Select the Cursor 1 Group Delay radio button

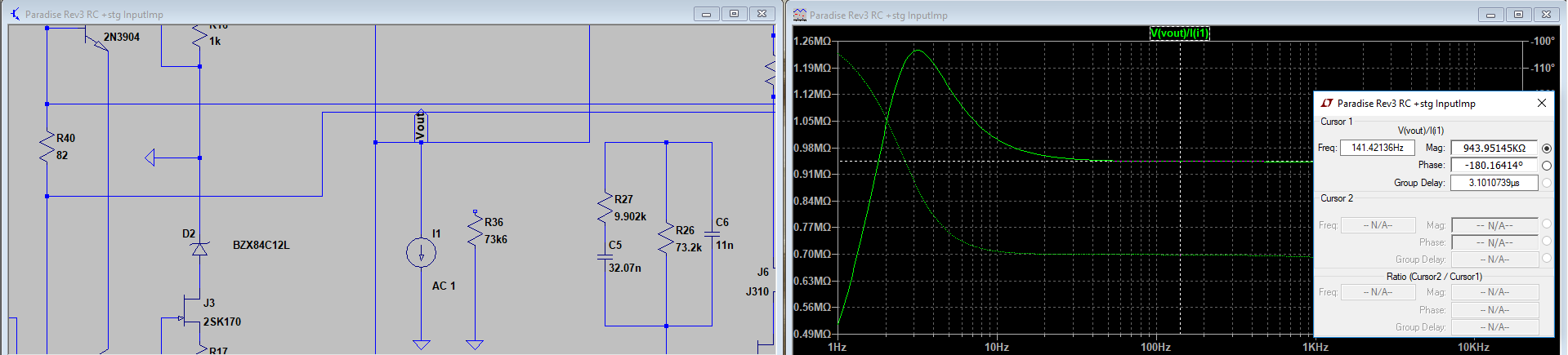click(1546, 183)
